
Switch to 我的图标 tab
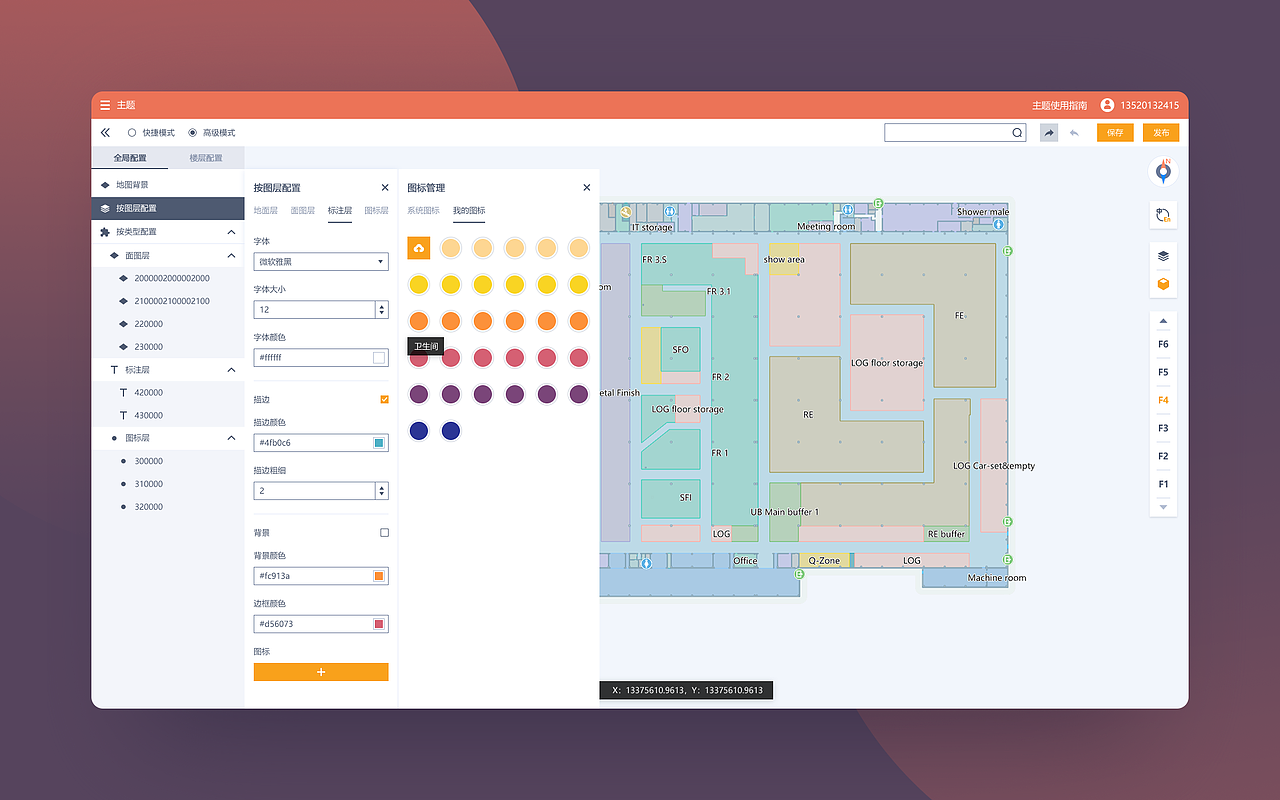tap(469, 211)
